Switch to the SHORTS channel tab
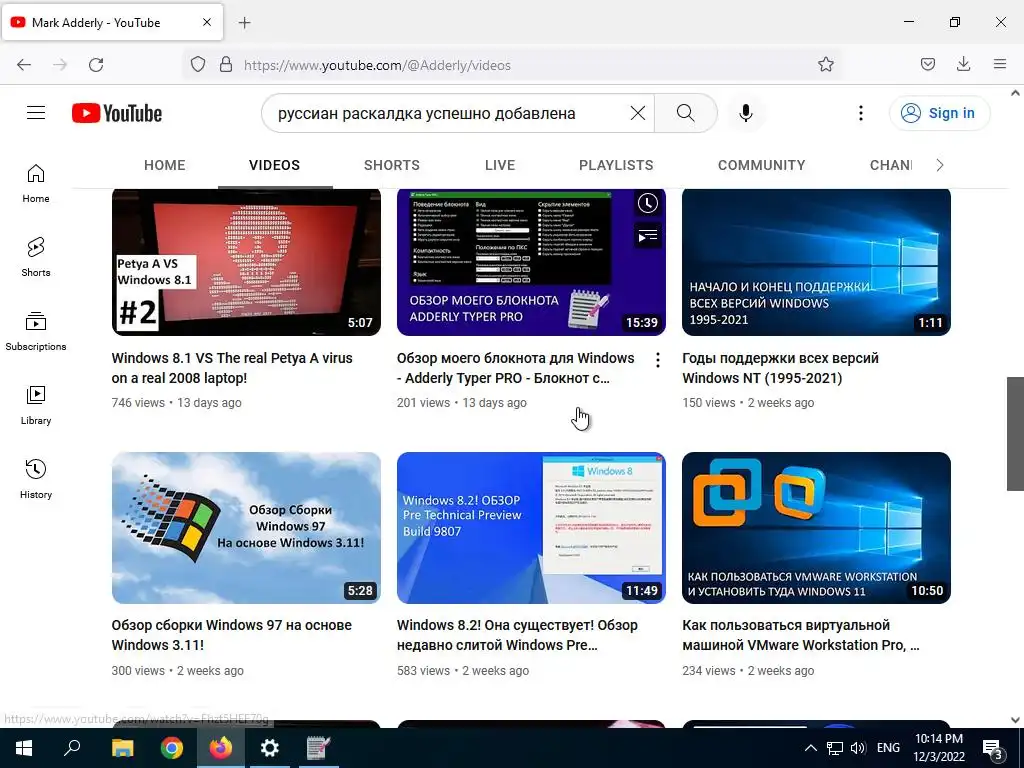 [x=392, y=165]
